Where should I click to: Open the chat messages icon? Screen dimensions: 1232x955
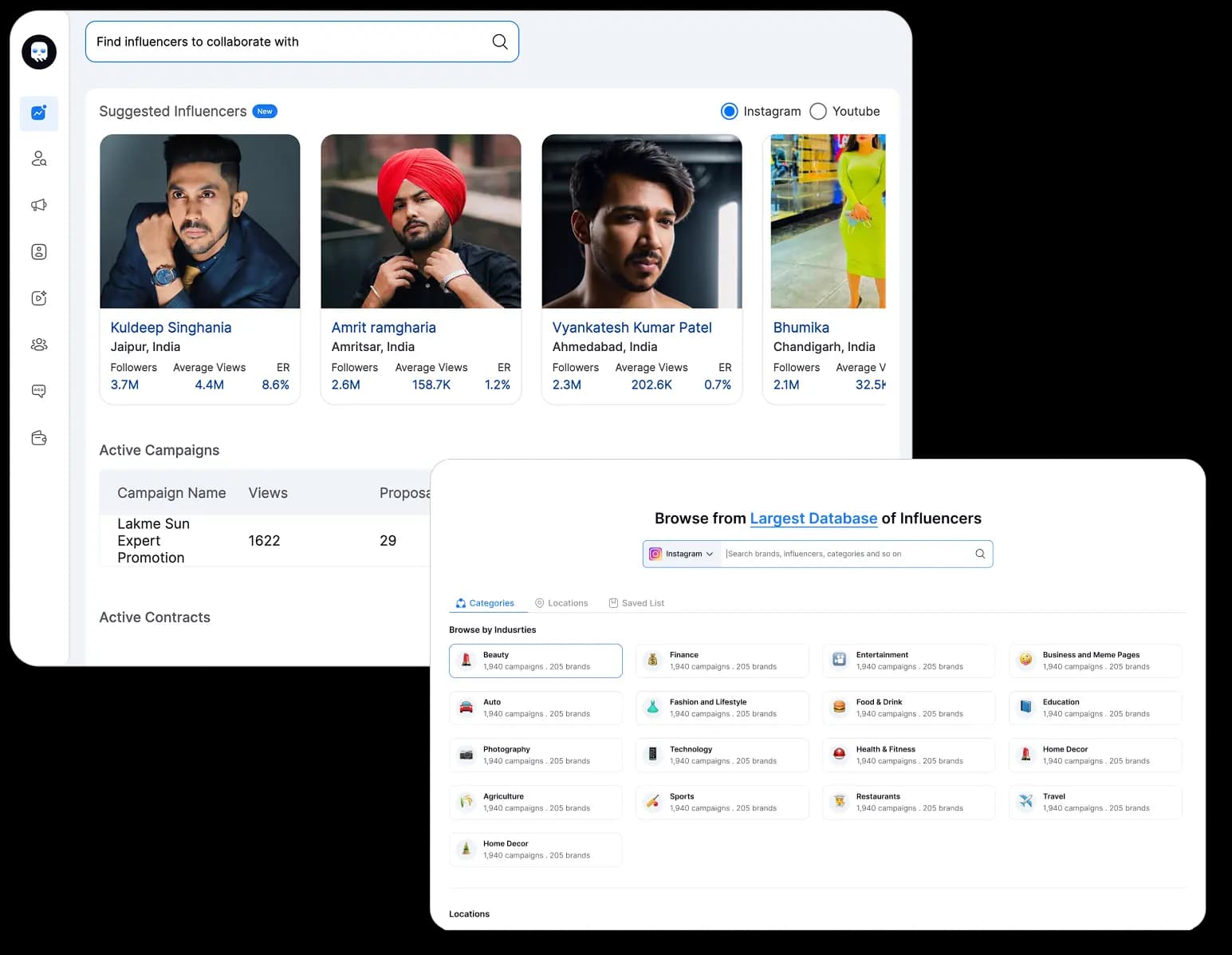pyautogui.click(x=38, y=391)
